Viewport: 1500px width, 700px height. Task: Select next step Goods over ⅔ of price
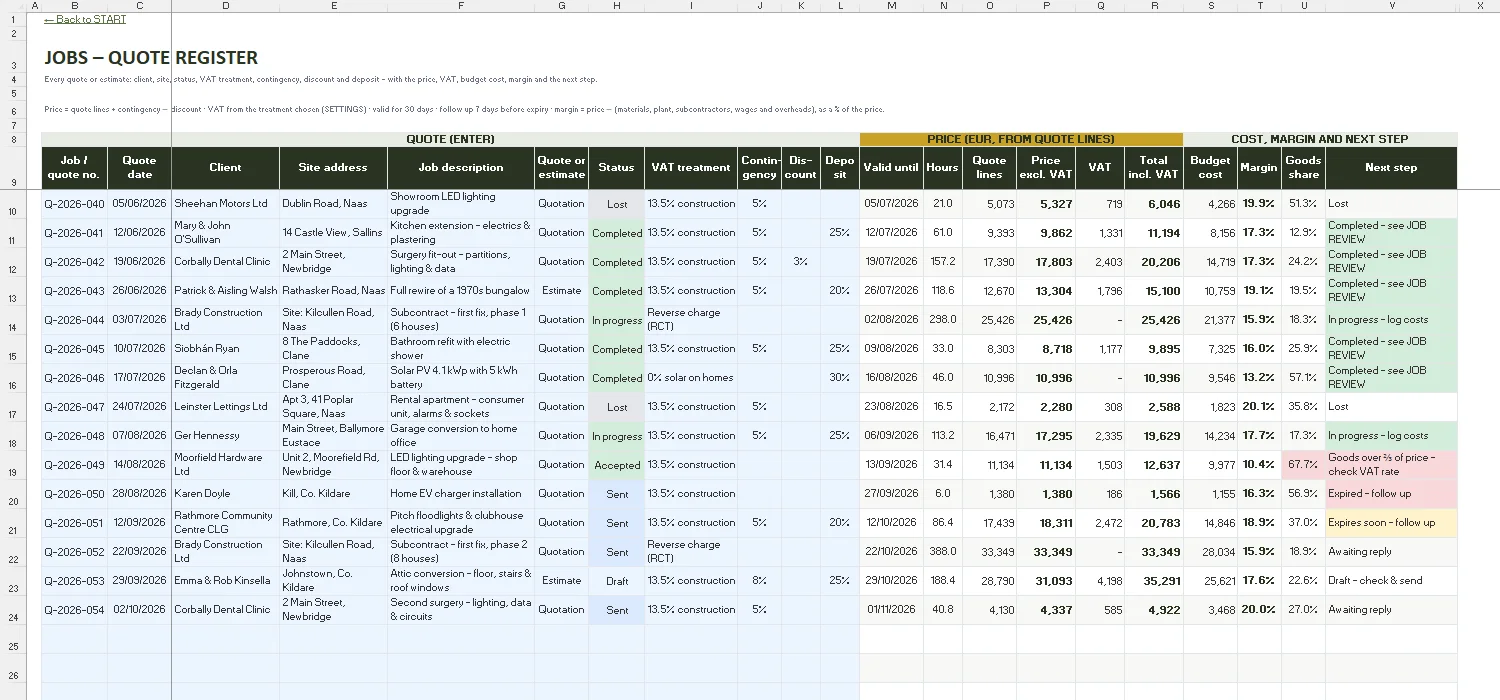(x=1391, y=465)
